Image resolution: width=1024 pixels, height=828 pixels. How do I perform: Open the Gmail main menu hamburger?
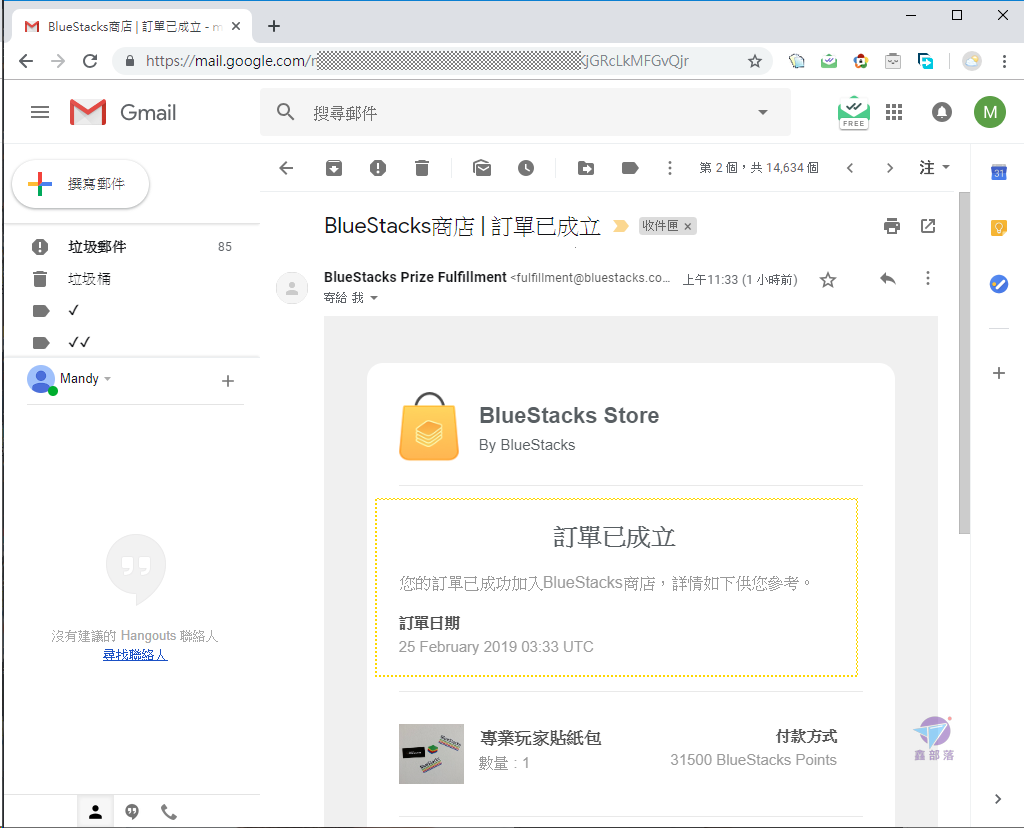(40, 112)
